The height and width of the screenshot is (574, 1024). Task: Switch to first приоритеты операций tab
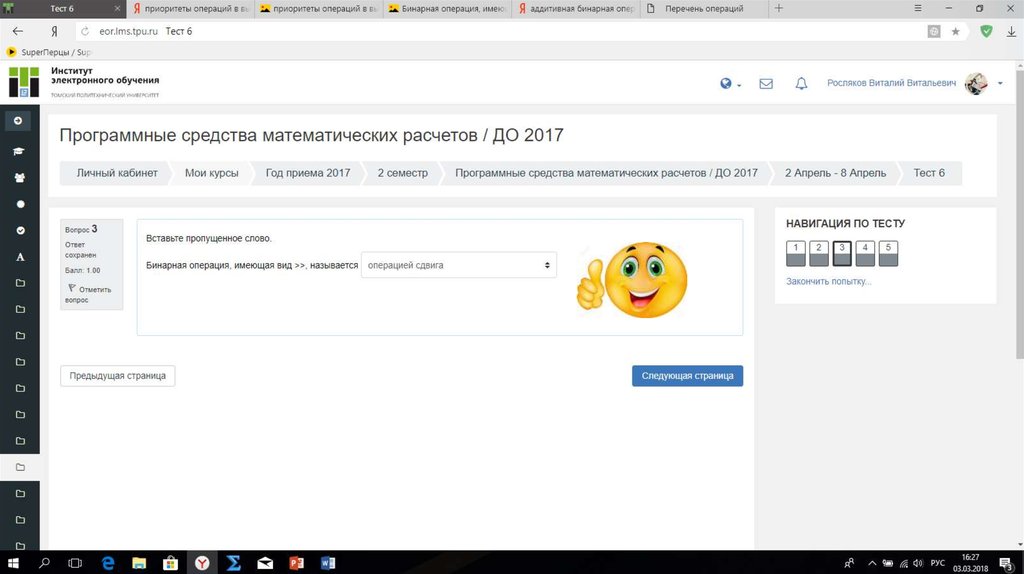[191, 8]
